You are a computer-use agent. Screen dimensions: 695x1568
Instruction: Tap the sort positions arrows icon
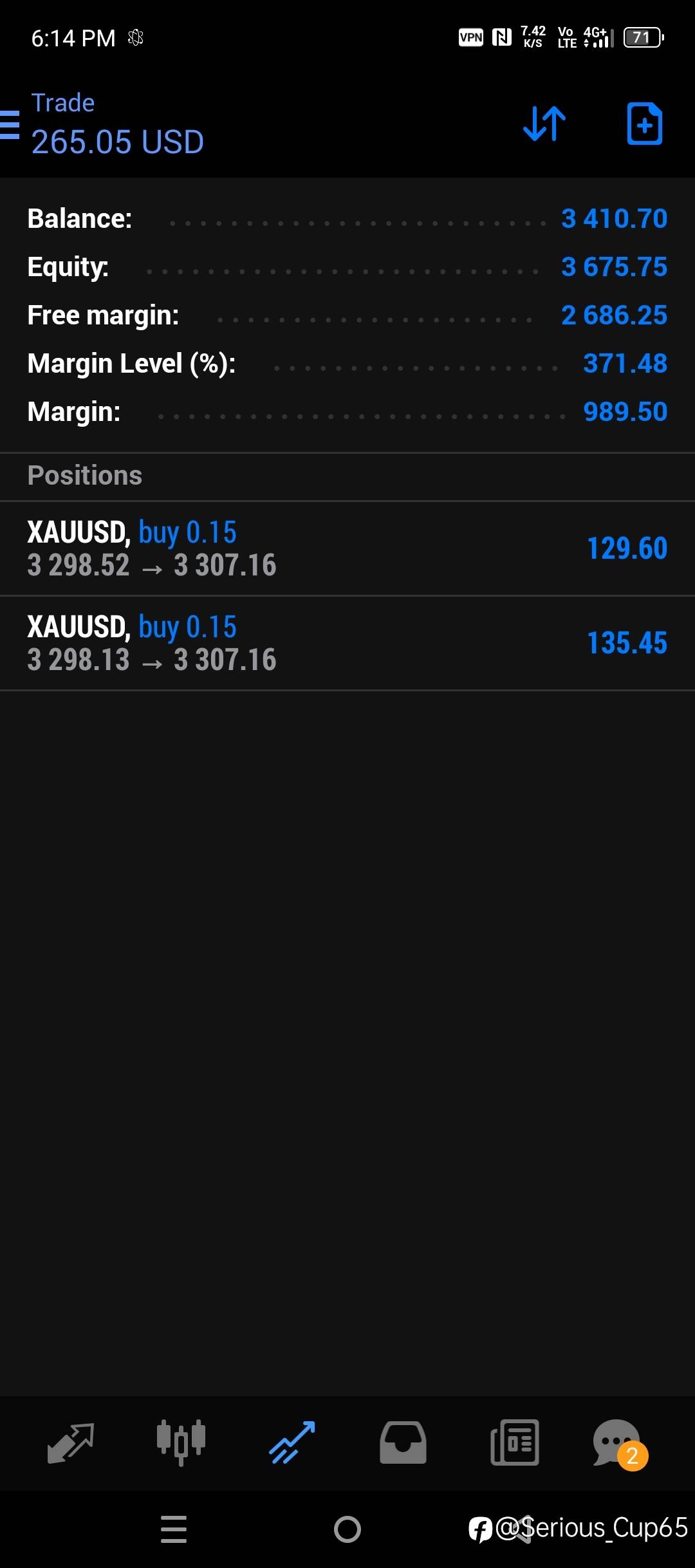click(544, 124)
